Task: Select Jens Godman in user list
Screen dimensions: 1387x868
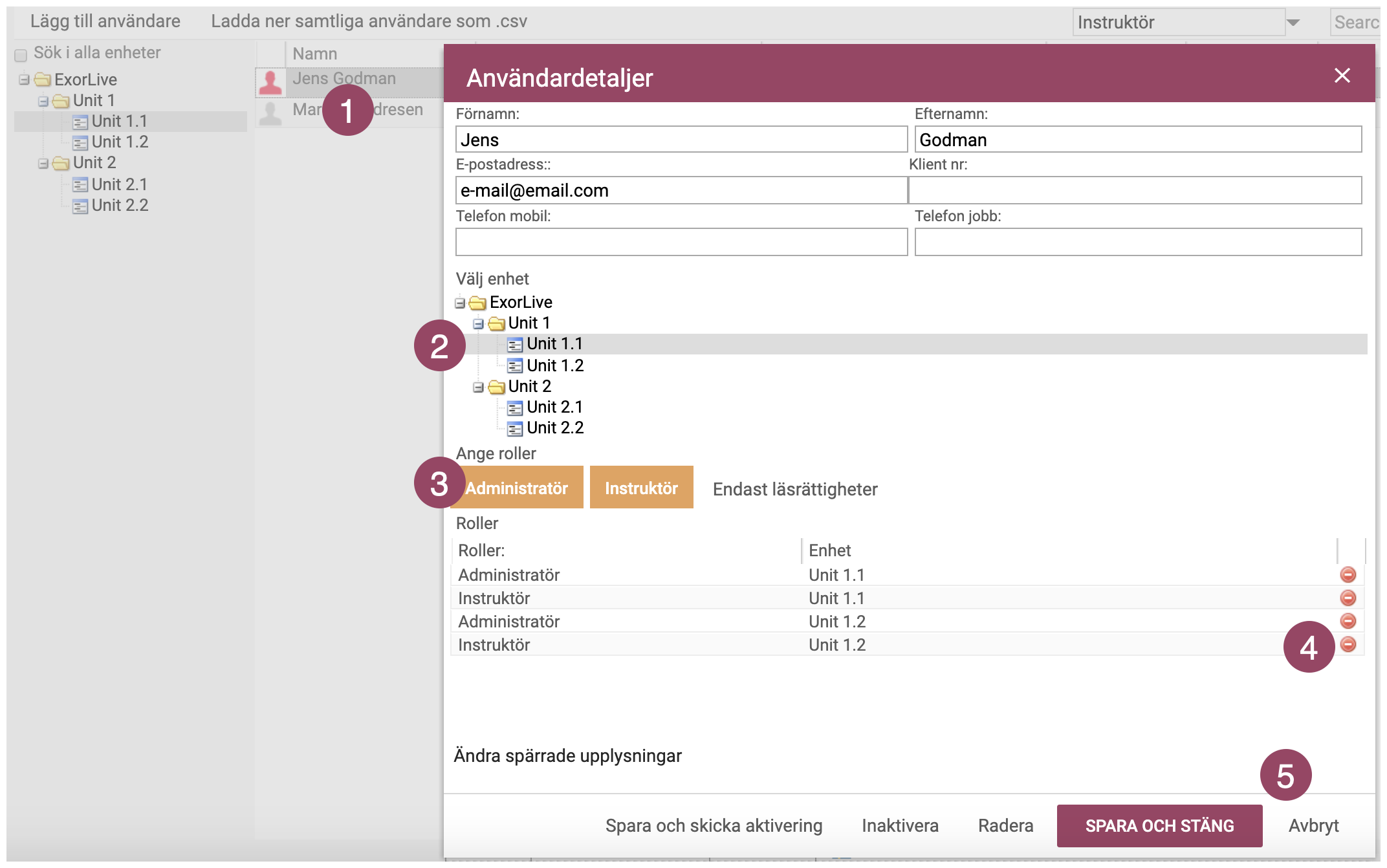Action: pos(344,78)
